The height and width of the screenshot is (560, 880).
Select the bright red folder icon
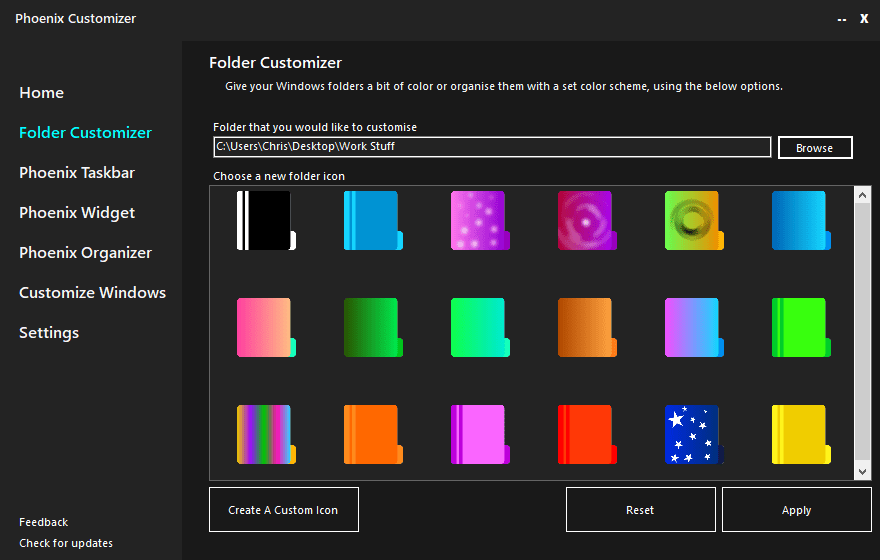(586, 434)
